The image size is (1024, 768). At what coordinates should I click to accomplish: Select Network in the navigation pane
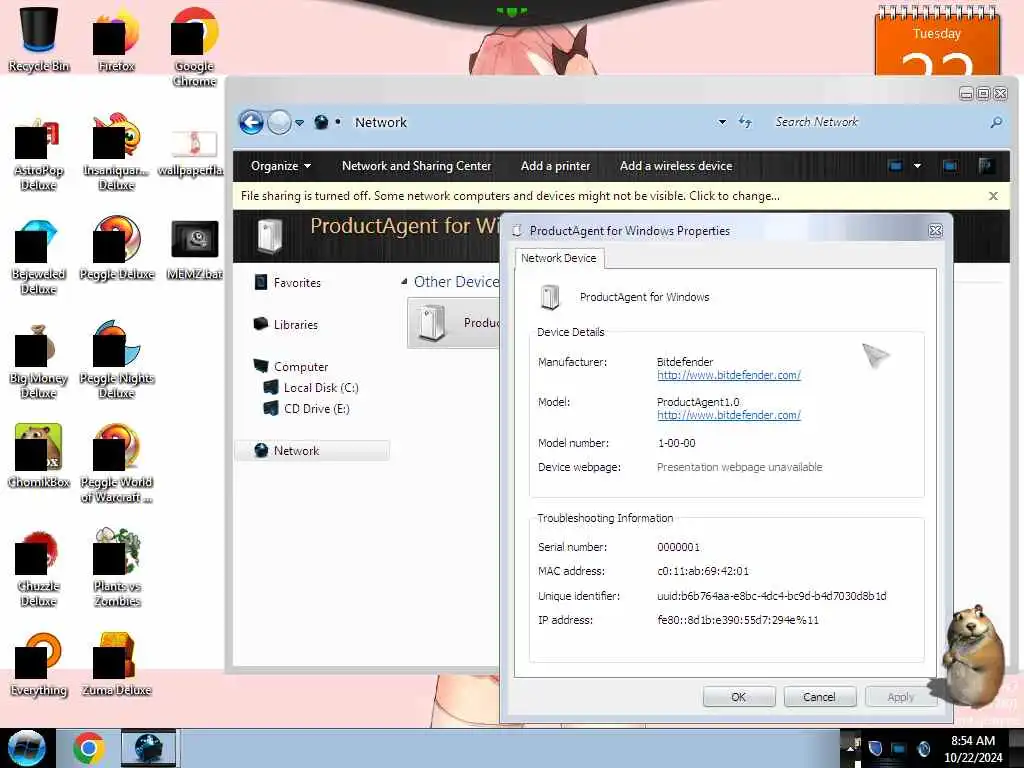[x=312, y=451]
